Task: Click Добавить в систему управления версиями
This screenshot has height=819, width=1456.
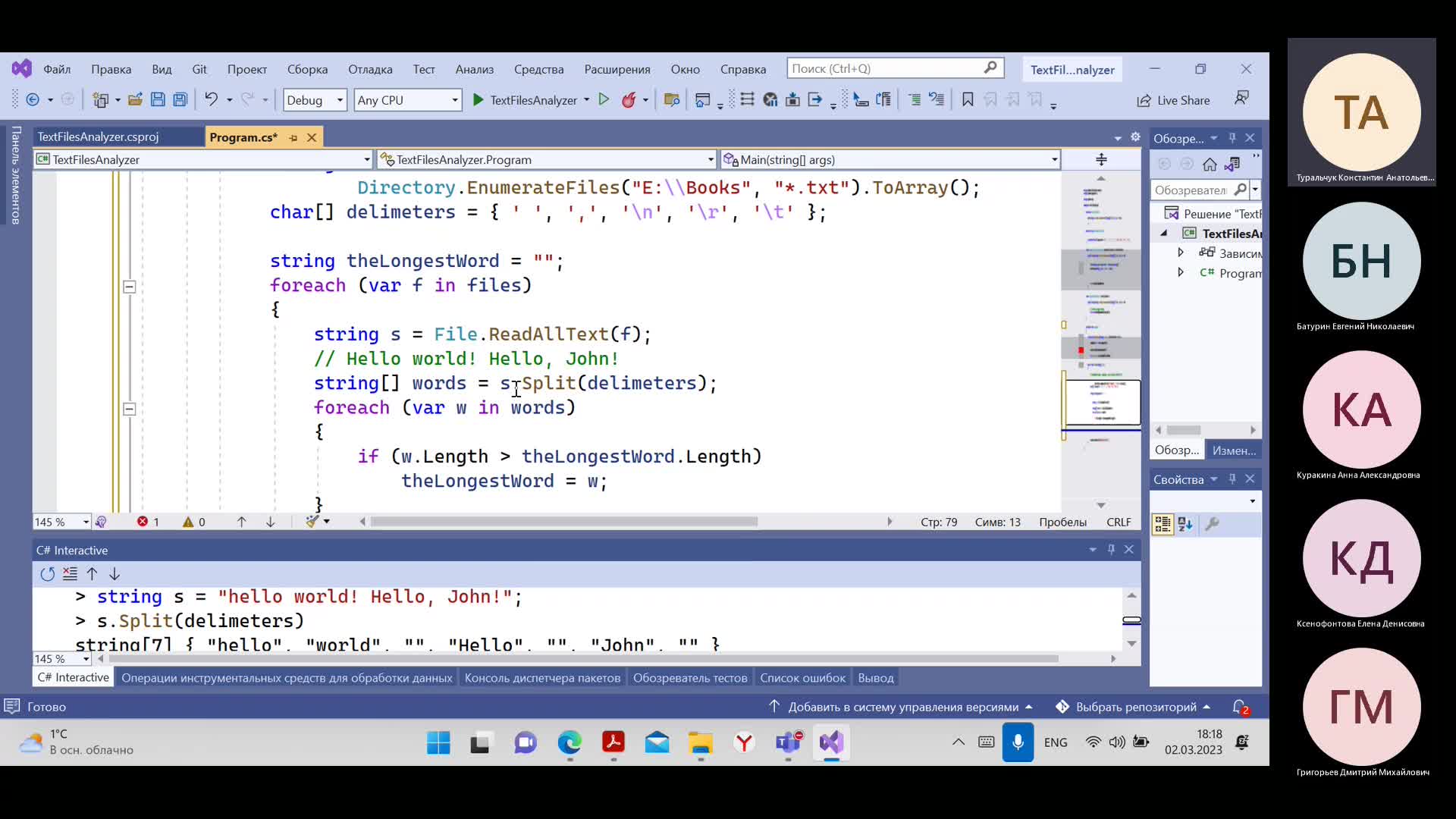Action: click(901, 707)
